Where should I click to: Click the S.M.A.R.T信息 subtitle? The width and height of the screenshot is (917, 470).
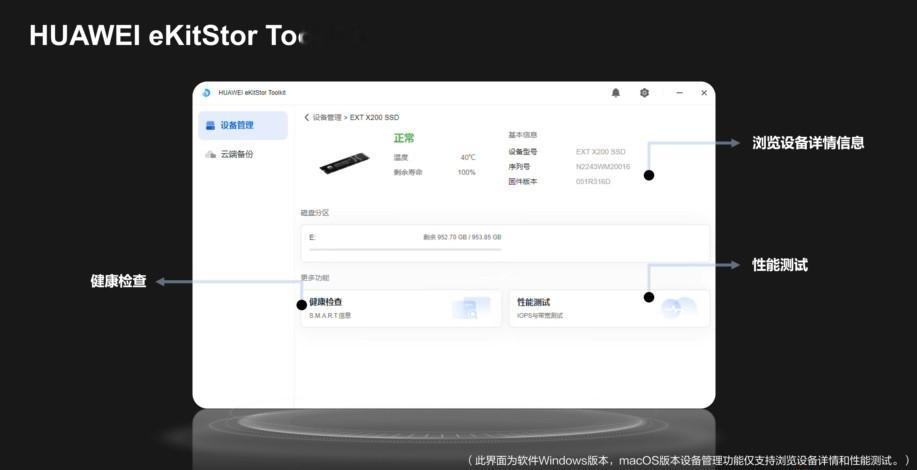330,316
